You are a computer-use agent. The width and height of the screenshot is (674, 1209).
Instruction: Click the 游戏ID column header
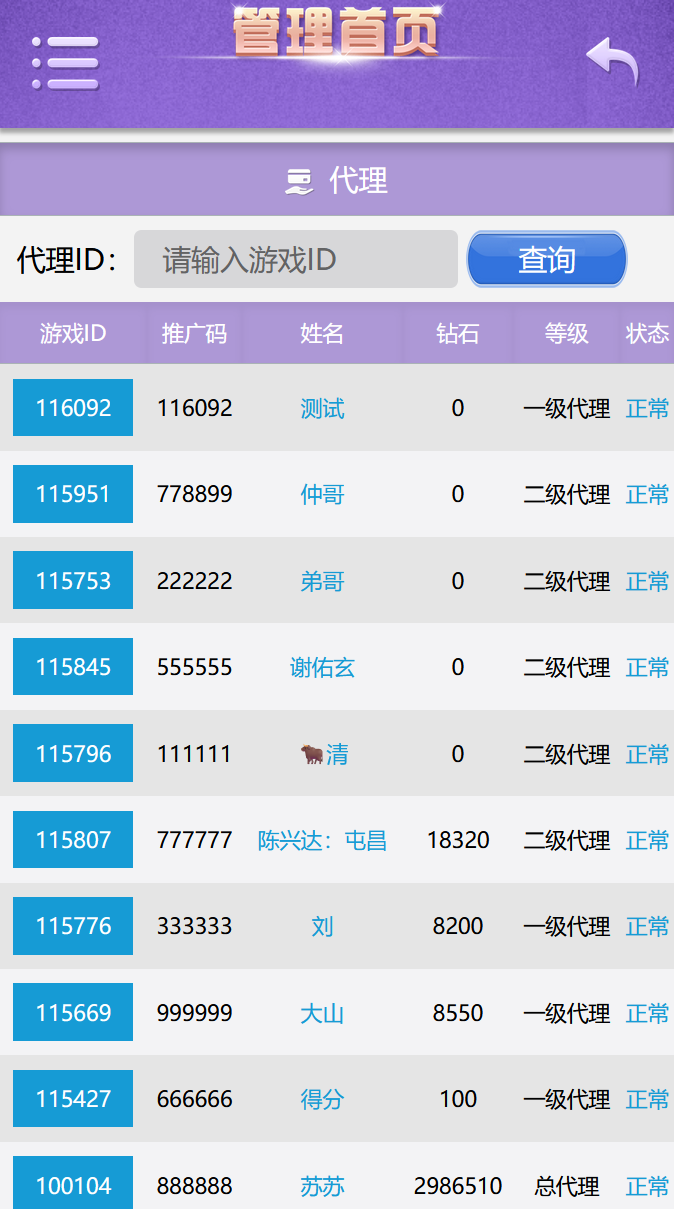point(73,333)
